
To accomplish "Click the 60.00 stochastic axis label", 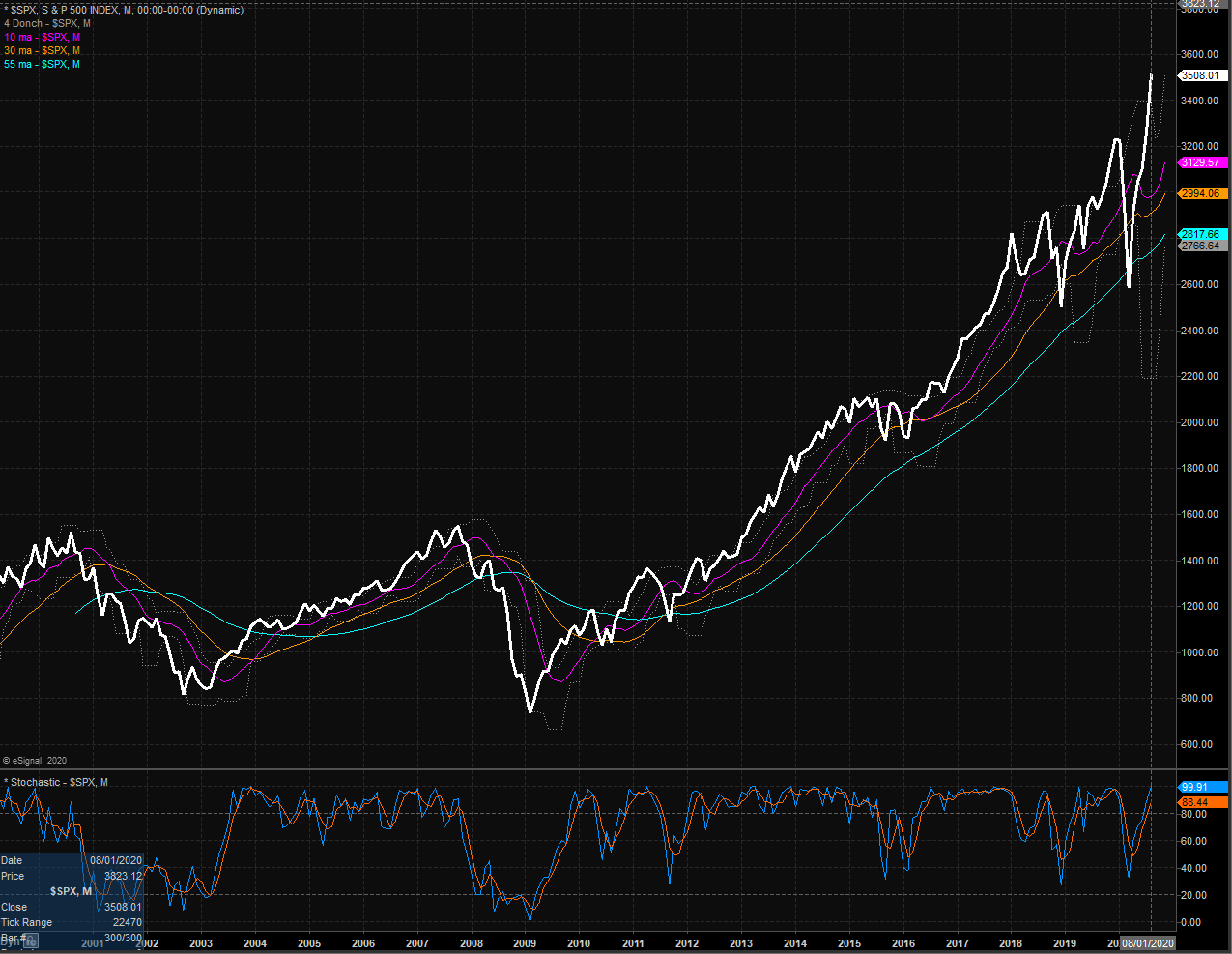I will (1193, 841).
